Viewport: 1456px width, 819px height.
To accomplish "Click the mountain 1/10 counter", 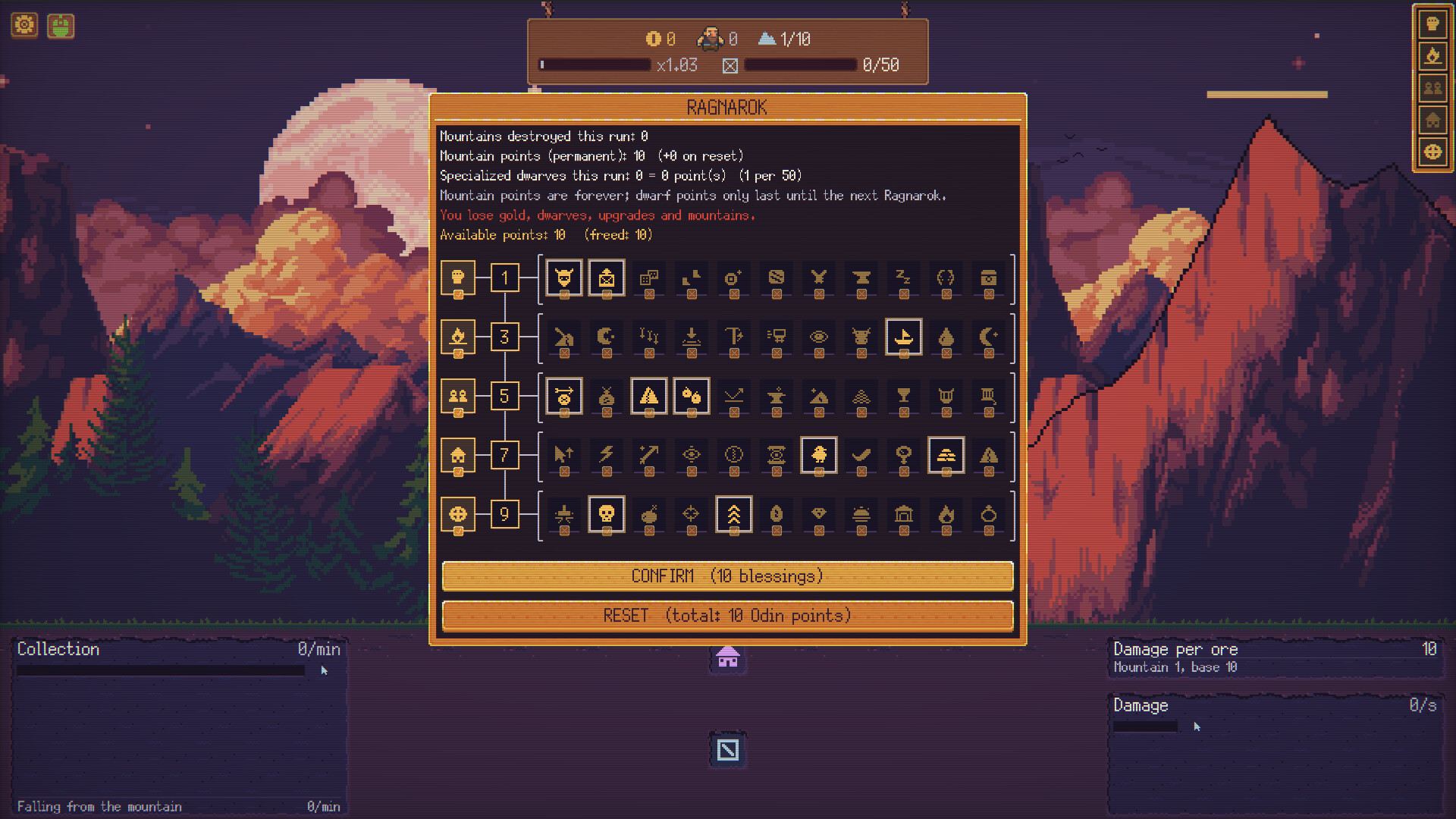I will (785, 39).
